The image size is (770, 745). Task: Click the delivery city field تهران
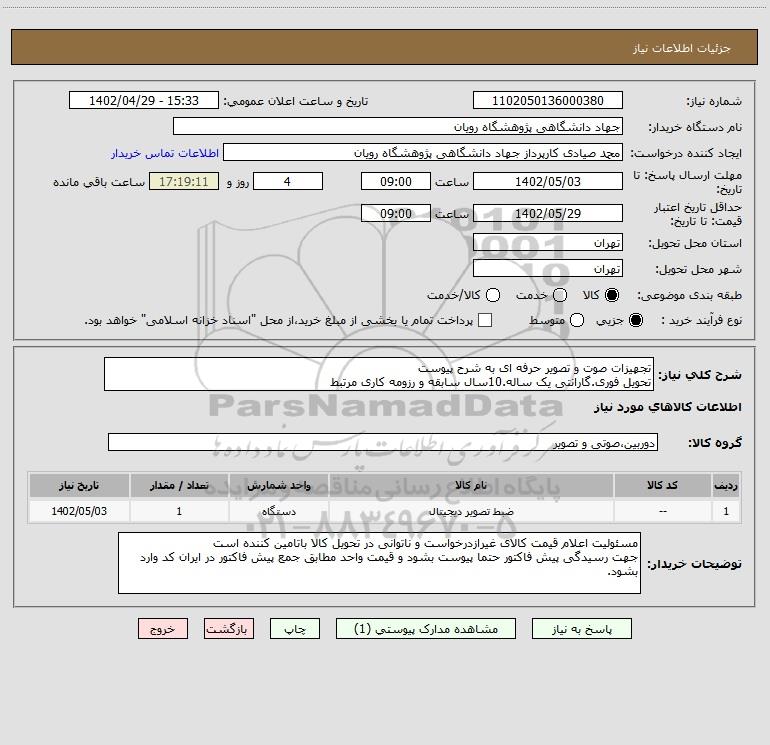pos(548,269)
